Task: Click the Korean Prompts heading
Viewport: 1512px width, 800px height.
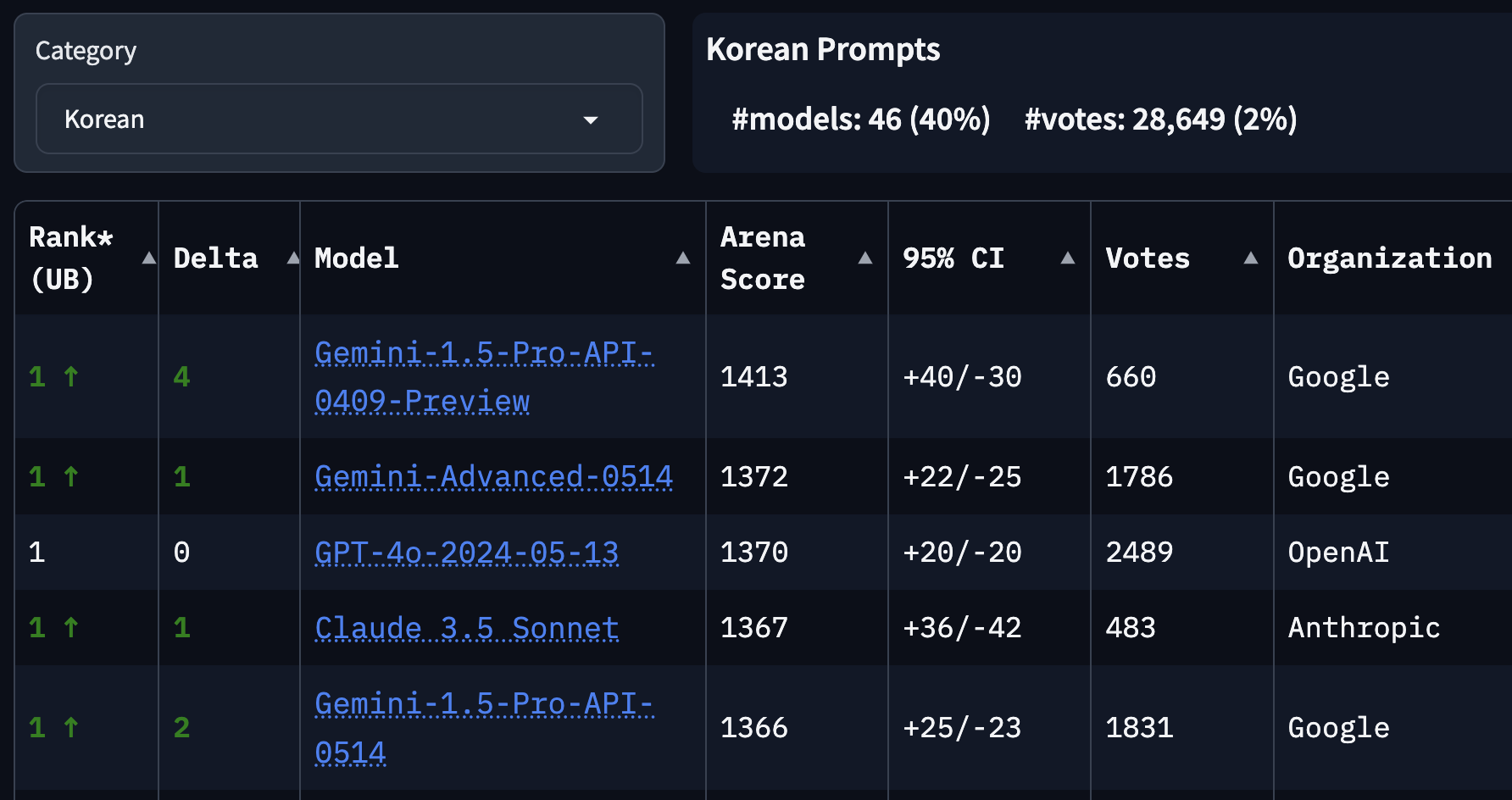Action: [x=823, y=50]
